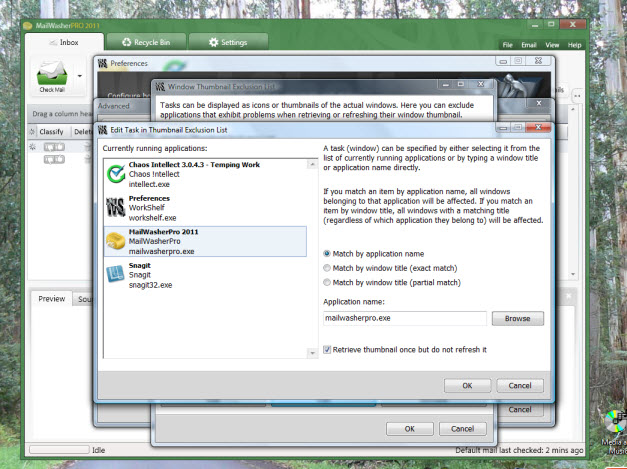The image size is (627, 469).
Task: Choose Match by window title (partial match)
Action: pos(328,283)
